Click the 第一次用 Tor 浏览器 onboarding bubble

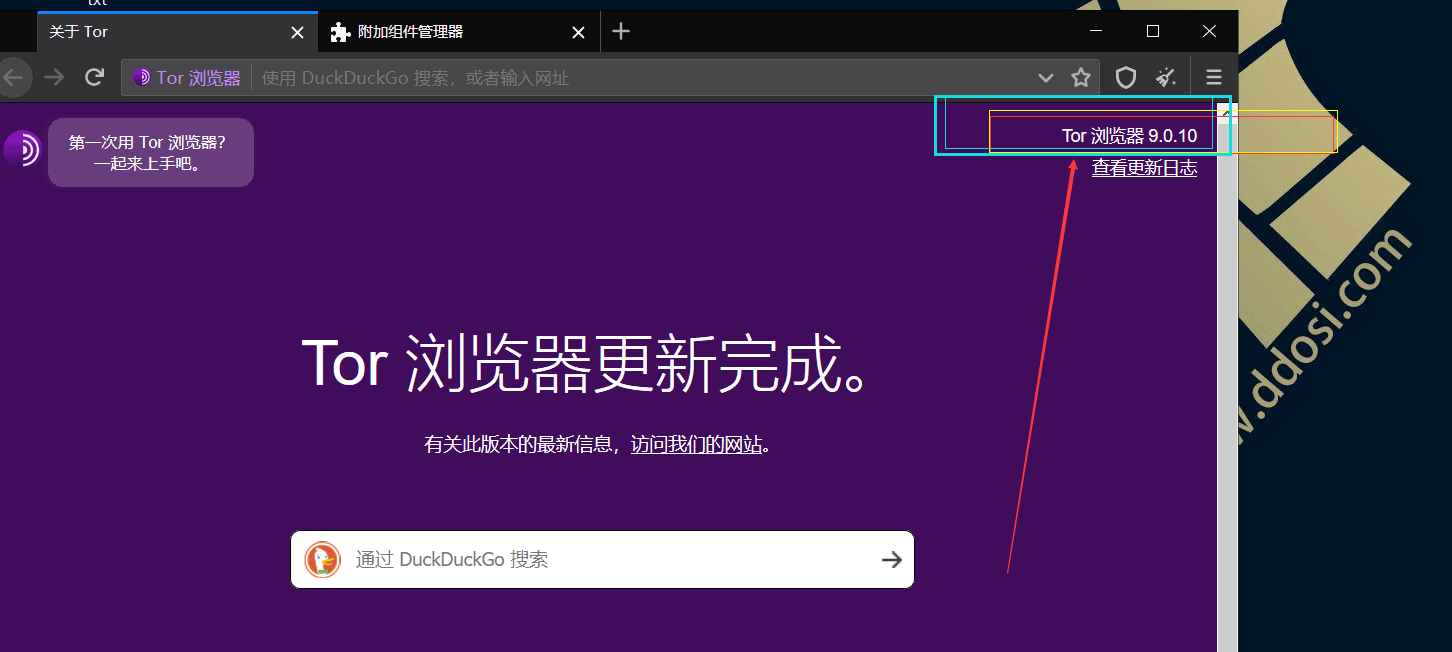[x=151, y=152]
